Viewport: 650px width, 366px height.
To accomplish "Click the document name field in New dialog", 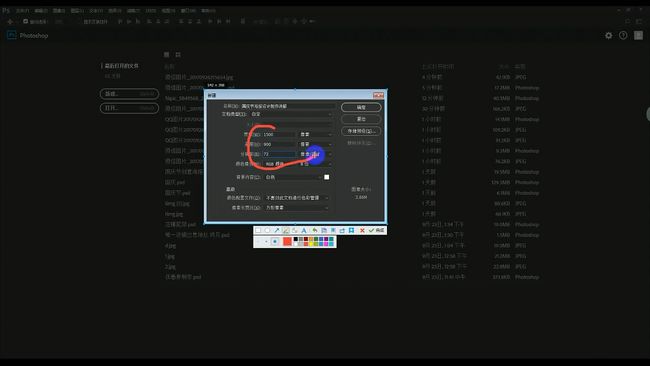I will click(287, 106).
